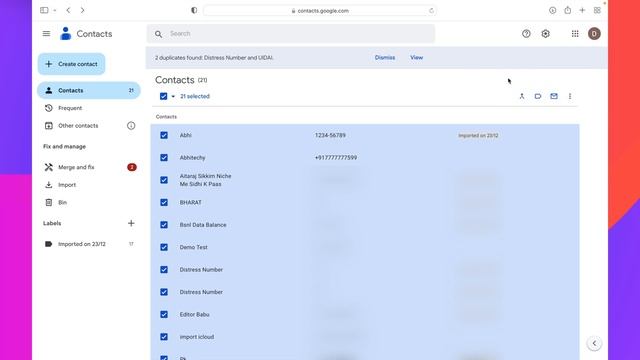
Task: Reload the page
Action: 431,11
